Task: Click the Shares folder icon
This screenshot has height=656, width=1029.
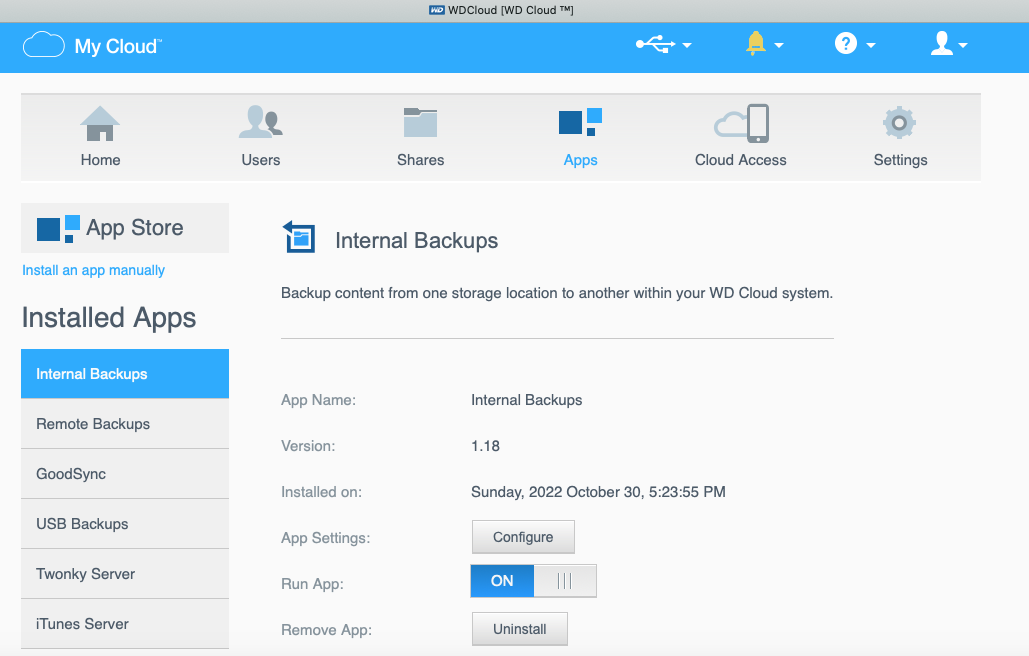Action: coord(420,123)
